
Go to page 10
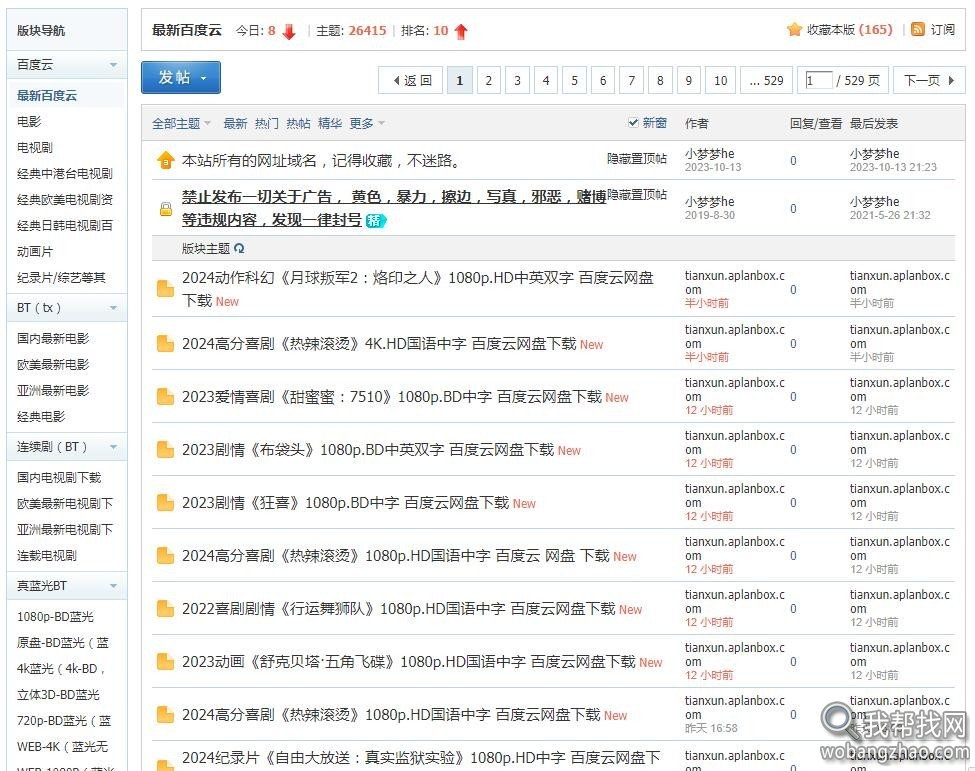click(x=721, y=80)
